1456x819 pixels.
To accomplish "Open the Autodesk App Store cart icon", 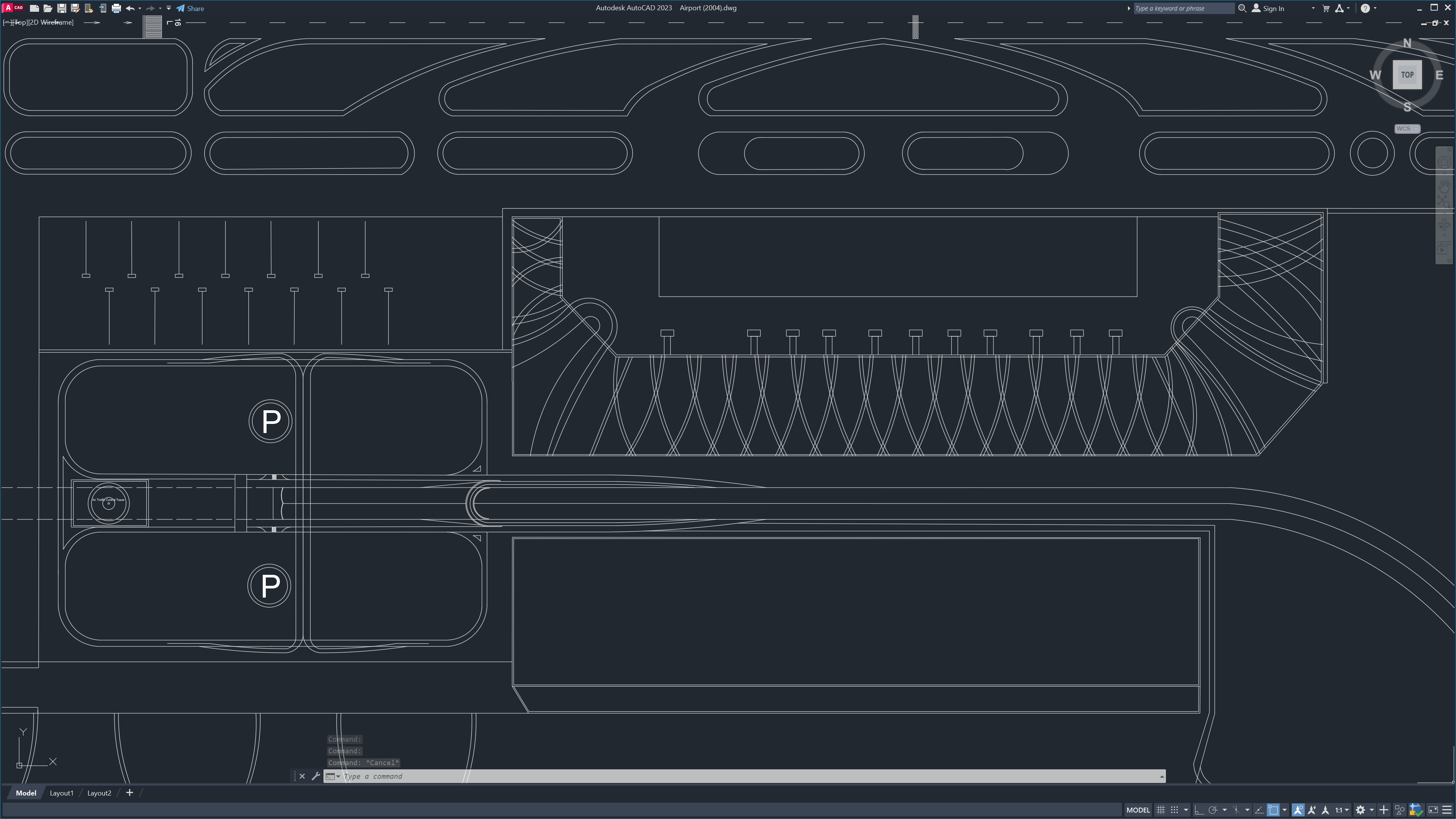I will [1326, 8].
